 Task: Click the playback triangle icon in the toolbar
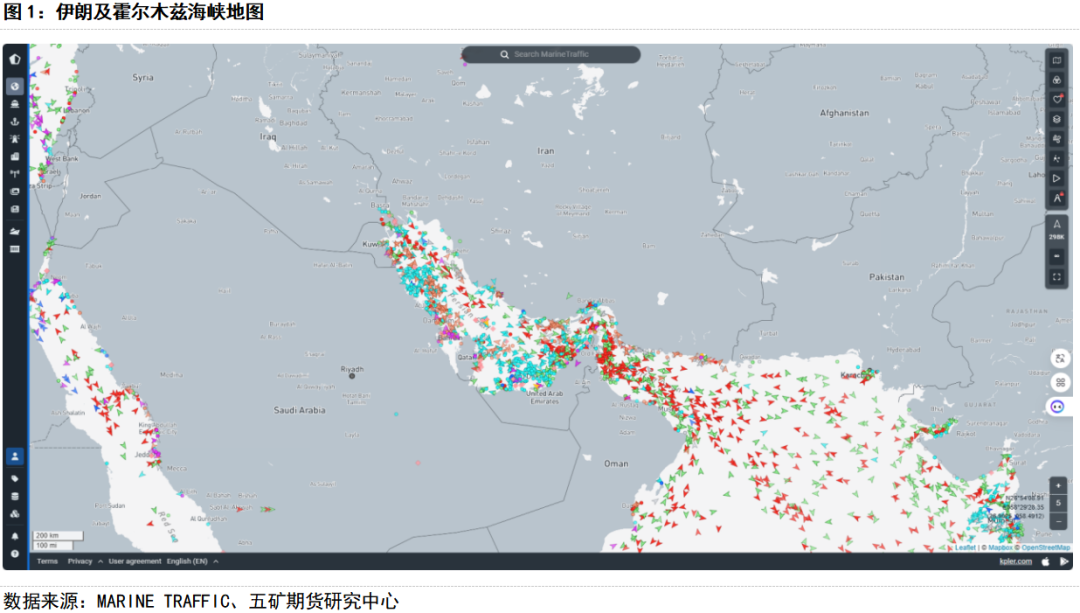(1057, 178)
